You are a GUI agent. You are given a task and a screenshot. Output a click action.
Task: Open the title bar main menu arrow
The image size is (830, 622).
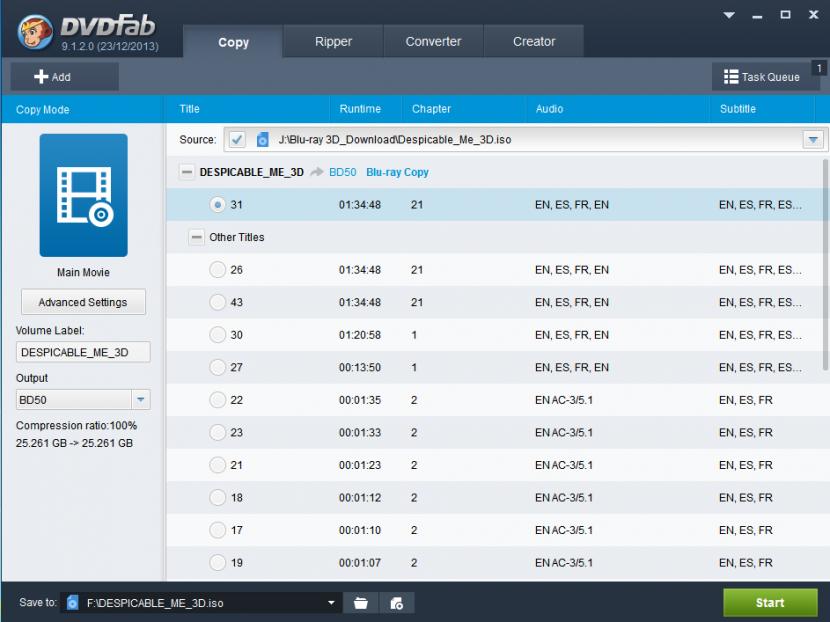pos(730,15)
